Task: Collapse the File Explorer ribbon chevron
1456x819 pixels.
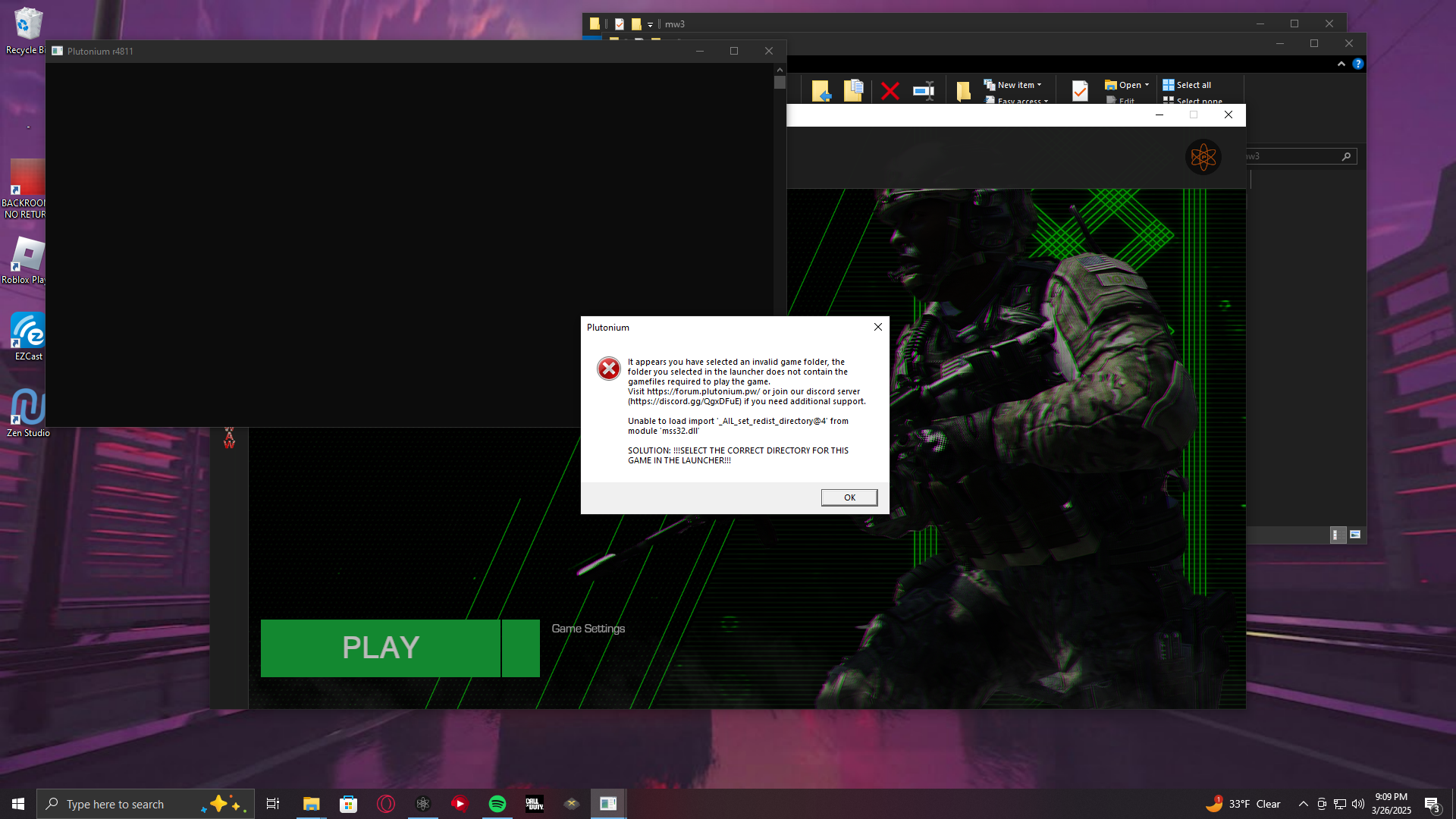Action: (1341, 64)
